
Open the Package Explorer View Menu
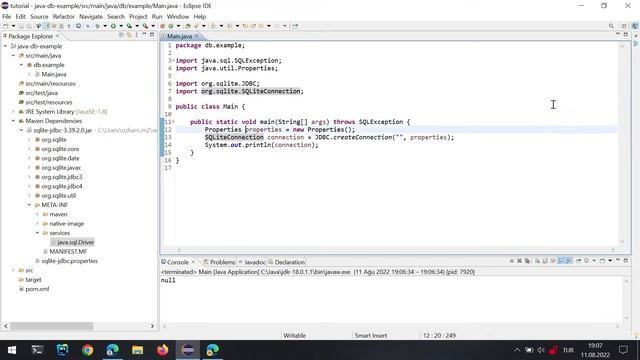click(x=136, y=35)
